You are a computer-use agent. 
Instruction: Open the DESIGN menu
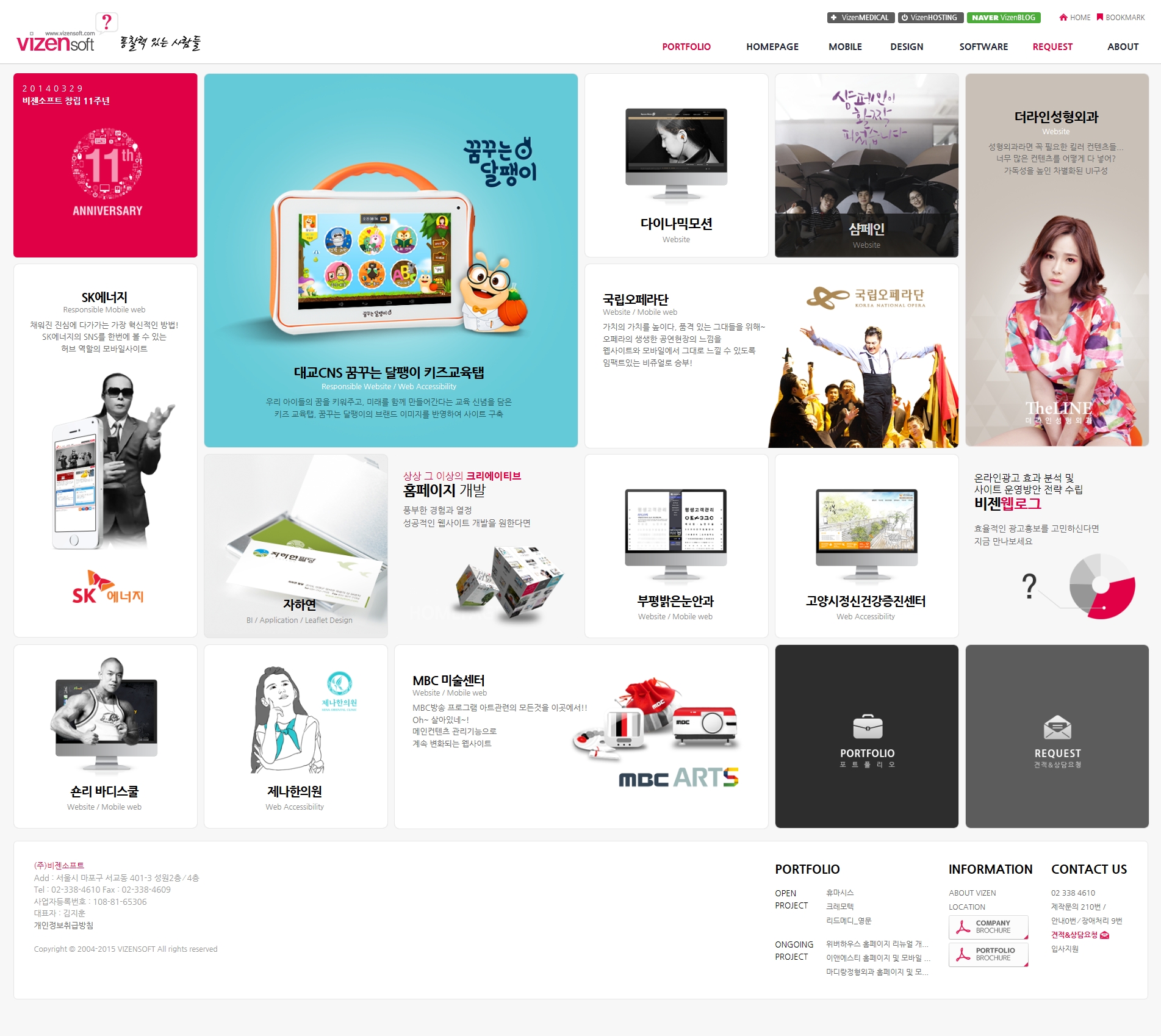pos(907,47)
